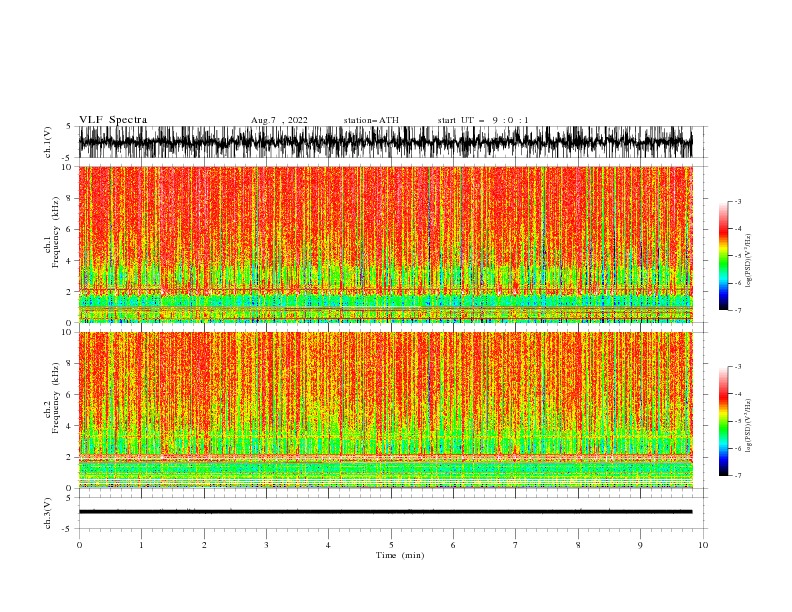This screenshot has width=792, height=612.
Task: Click the ch.2 spectrogram color scale bar
Action: 723,421
